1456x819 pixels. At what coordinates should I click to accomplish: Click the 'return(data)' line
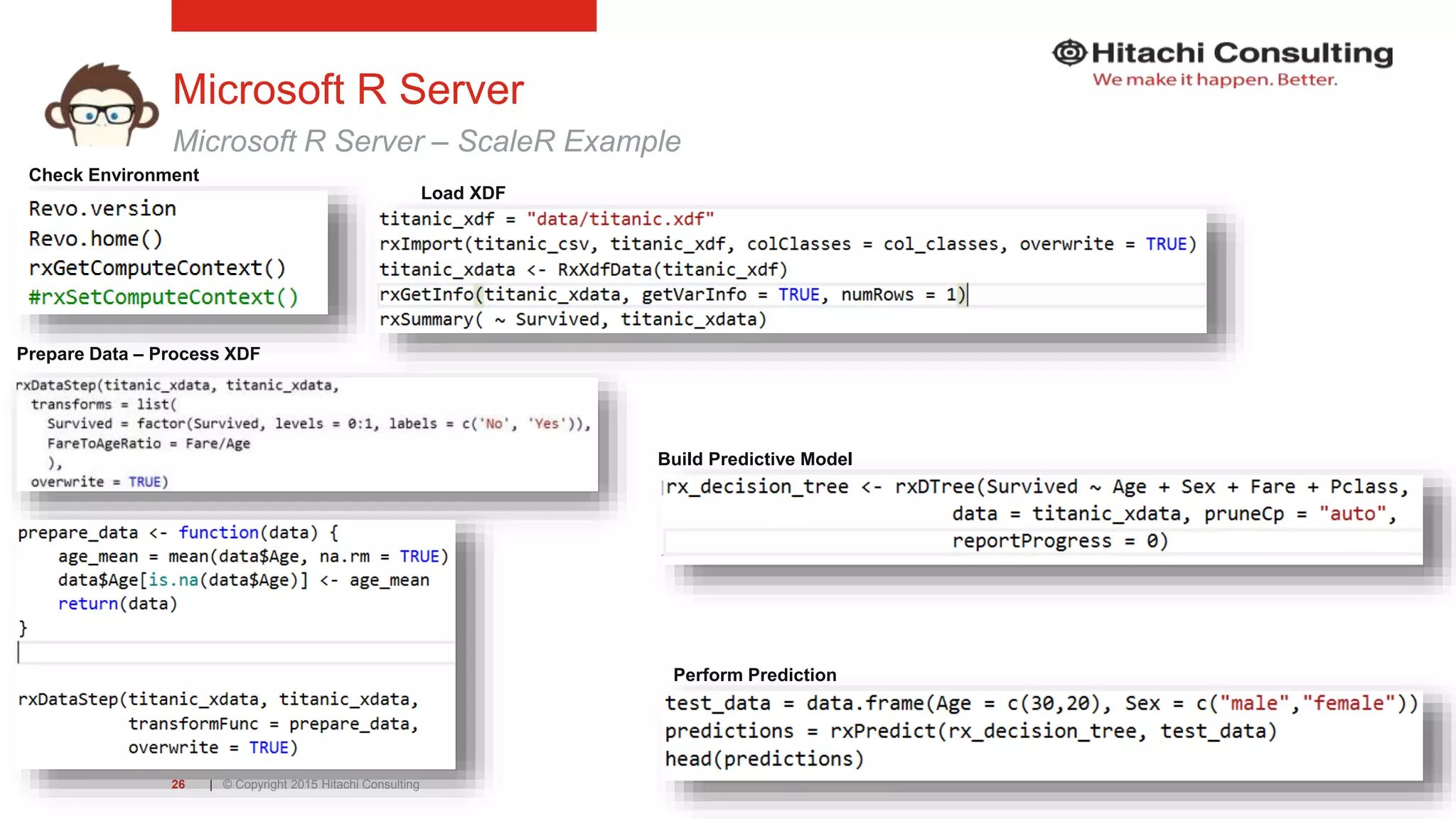coord(117,604)
